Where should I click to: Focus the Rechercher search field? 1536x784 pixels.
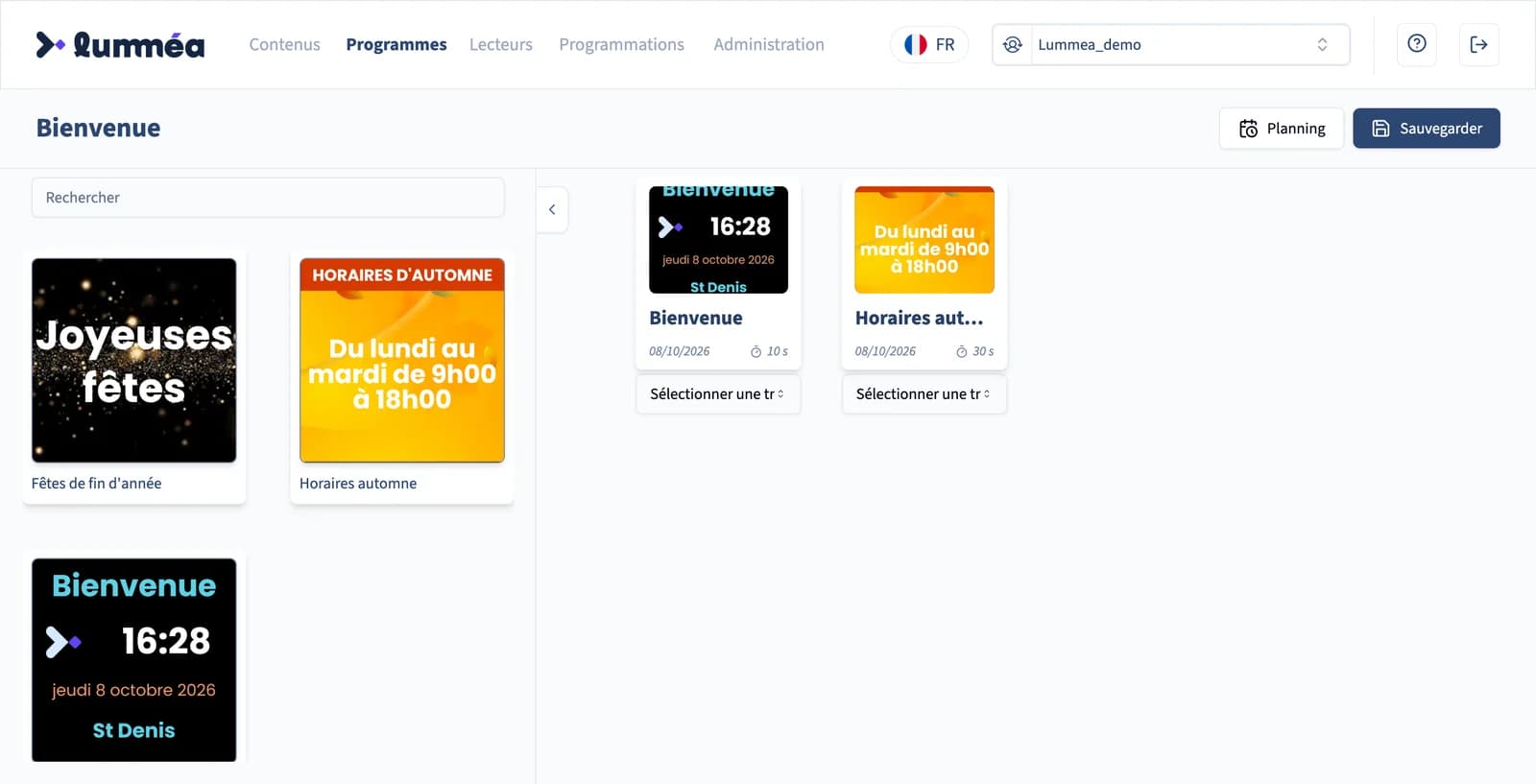[x=268, y=197]
